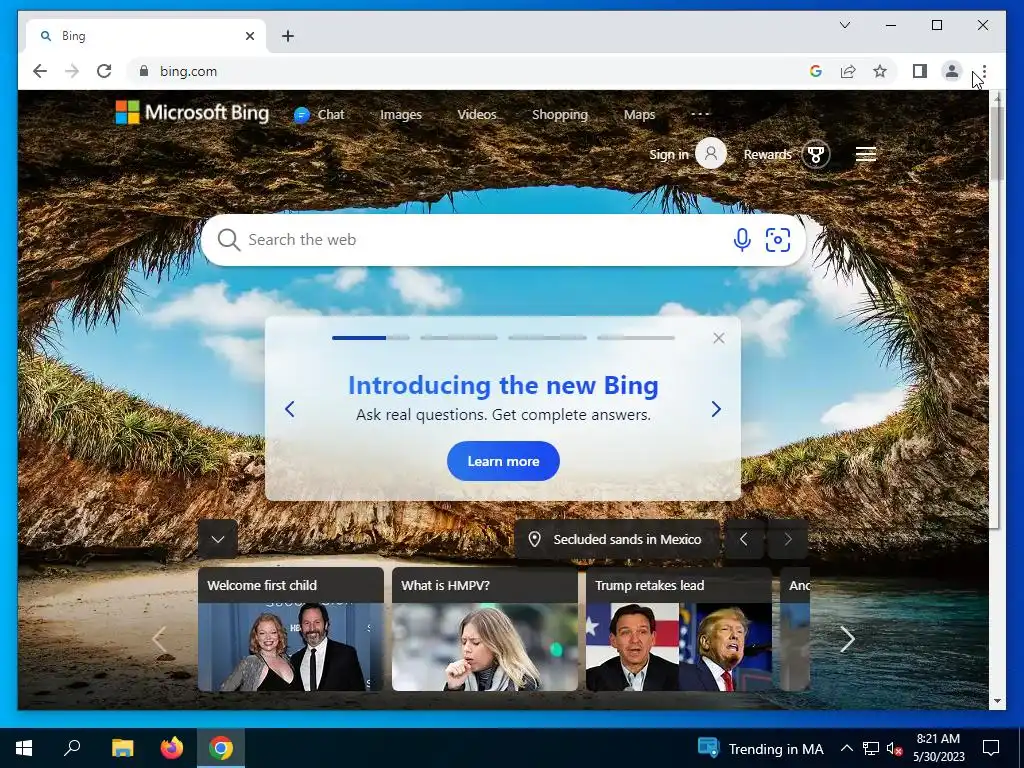Click the Sign in avatar icon
Image resolution: width=1024 pixels, height=768 pixels.
click(711, 154)
